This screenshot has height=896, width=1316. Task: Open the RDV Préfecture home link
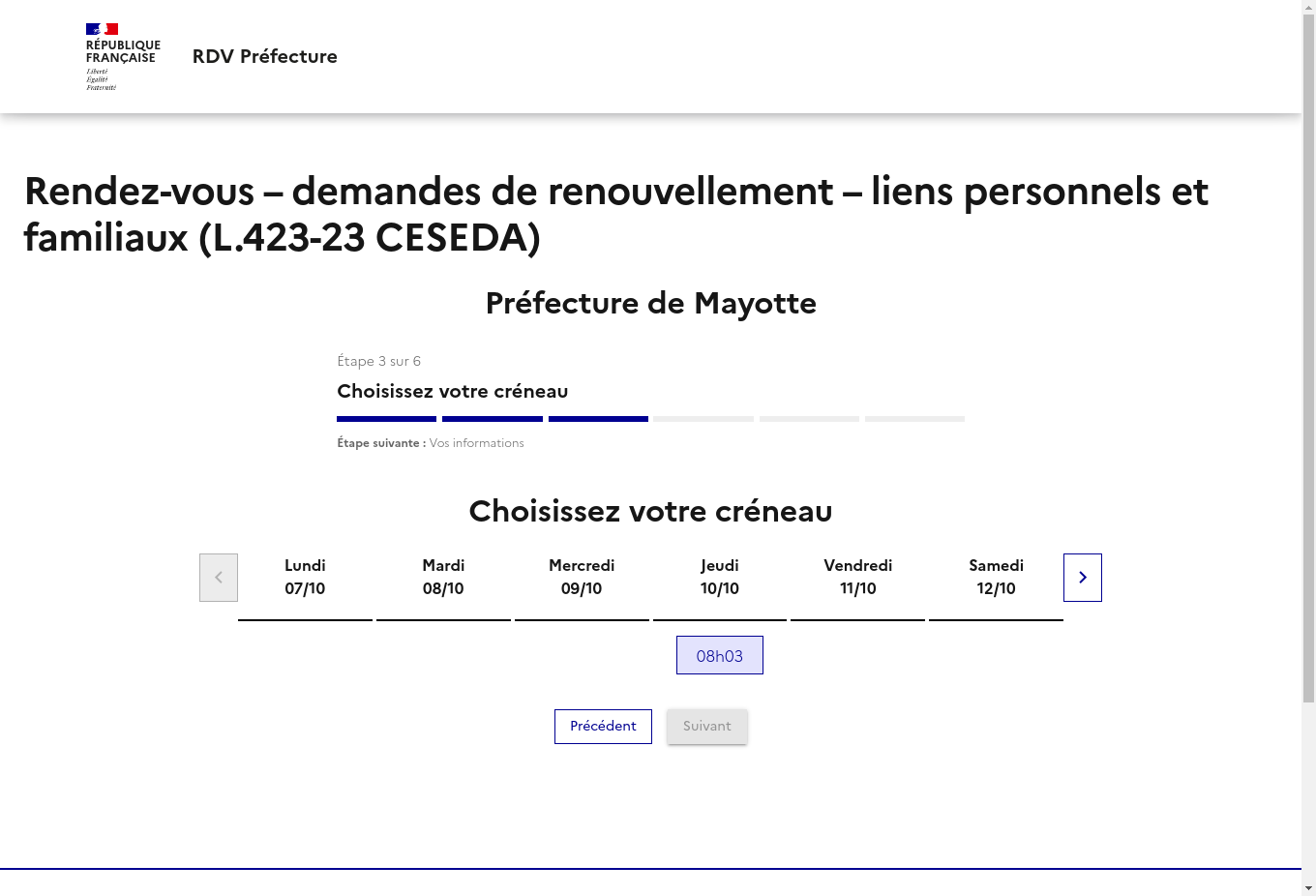(265, 56)
